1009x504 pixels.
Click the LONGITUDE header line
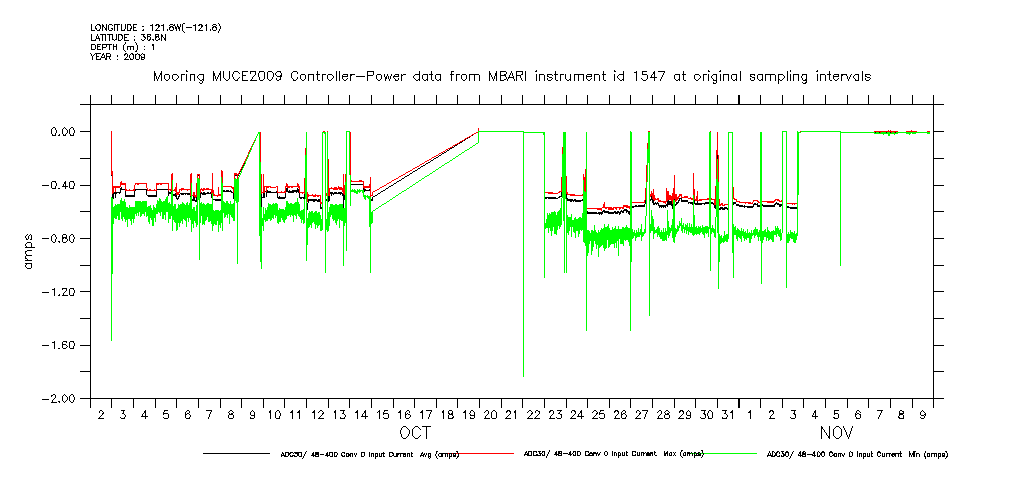pos(155,27)
